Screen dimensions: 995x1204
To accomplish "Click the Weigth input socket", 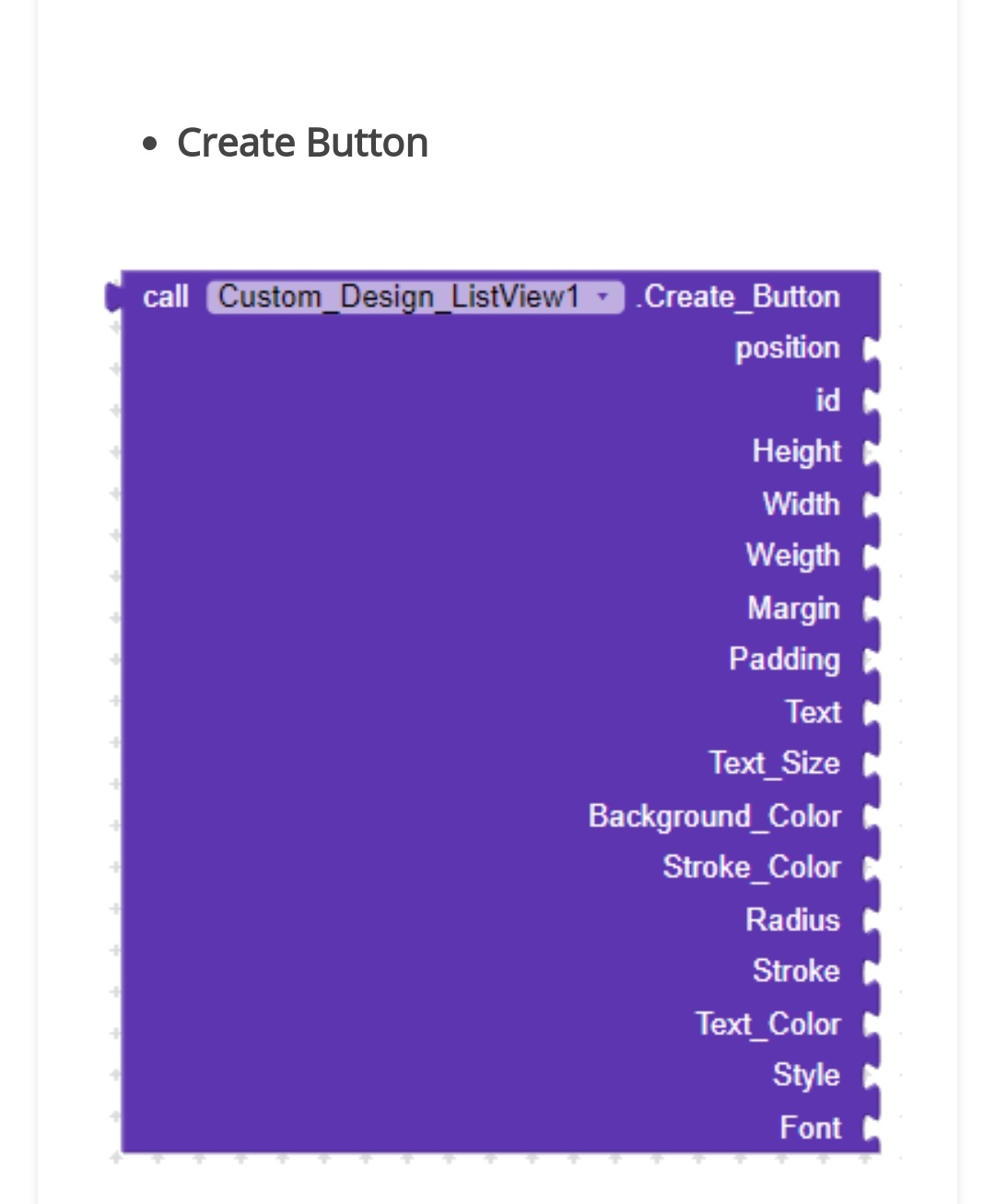I will [x=871, y=556].
